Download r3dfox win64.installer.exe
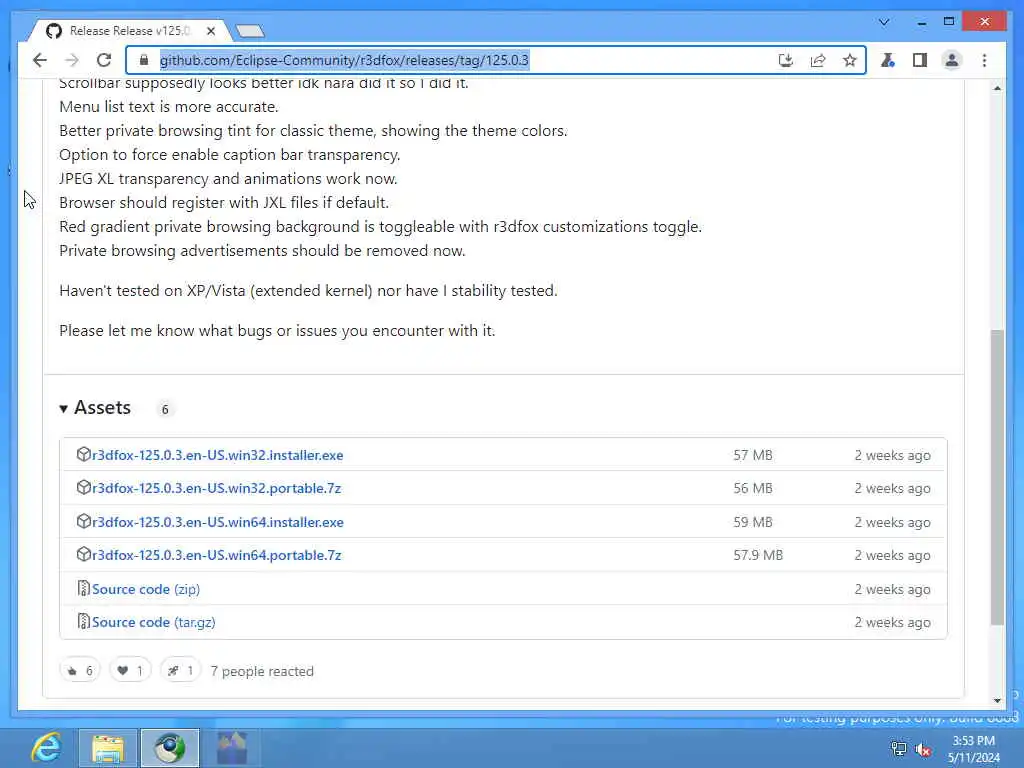The image size is (1024, 768). tap(217, 522)
